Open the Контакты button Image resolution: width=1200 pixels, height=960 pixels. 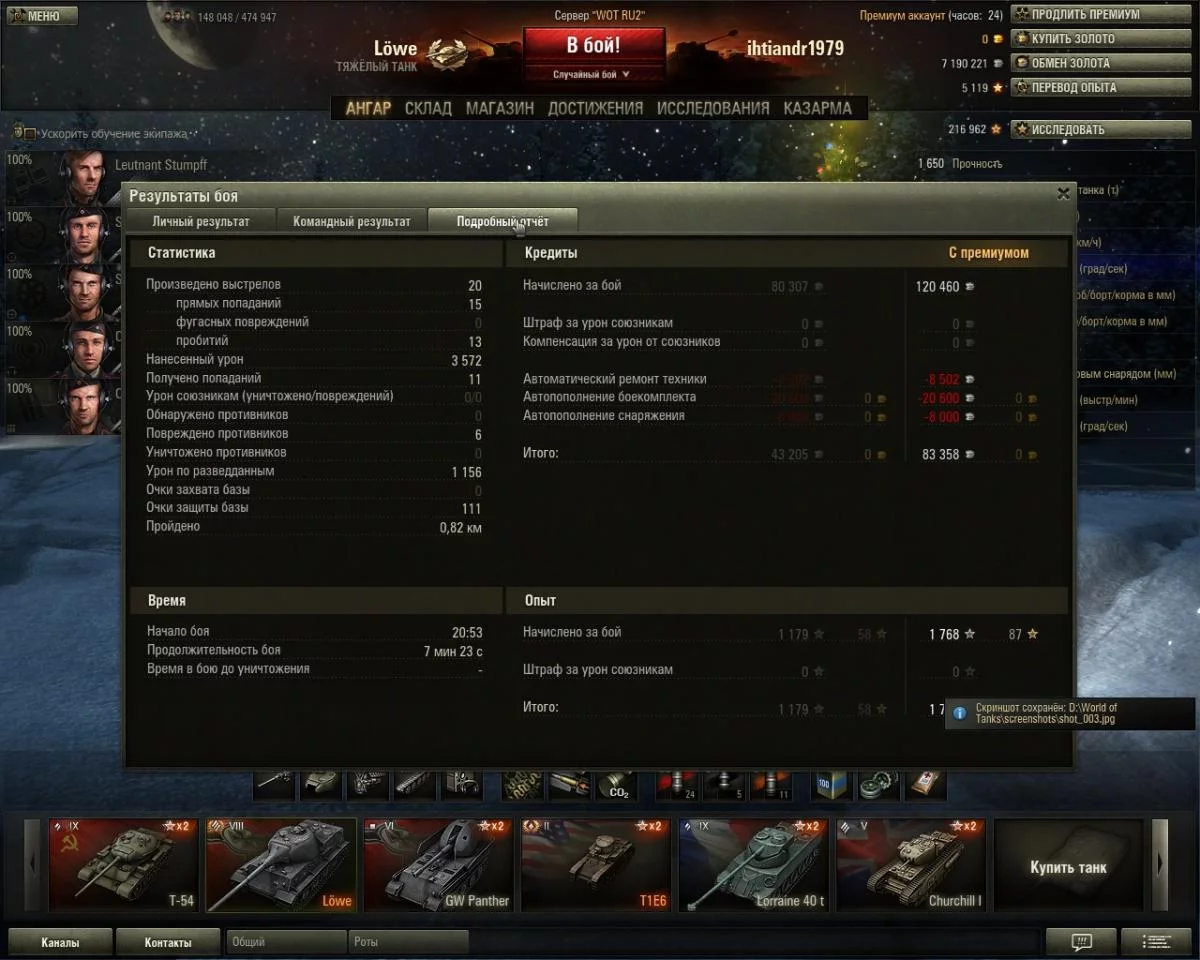(x=168, y=942)
